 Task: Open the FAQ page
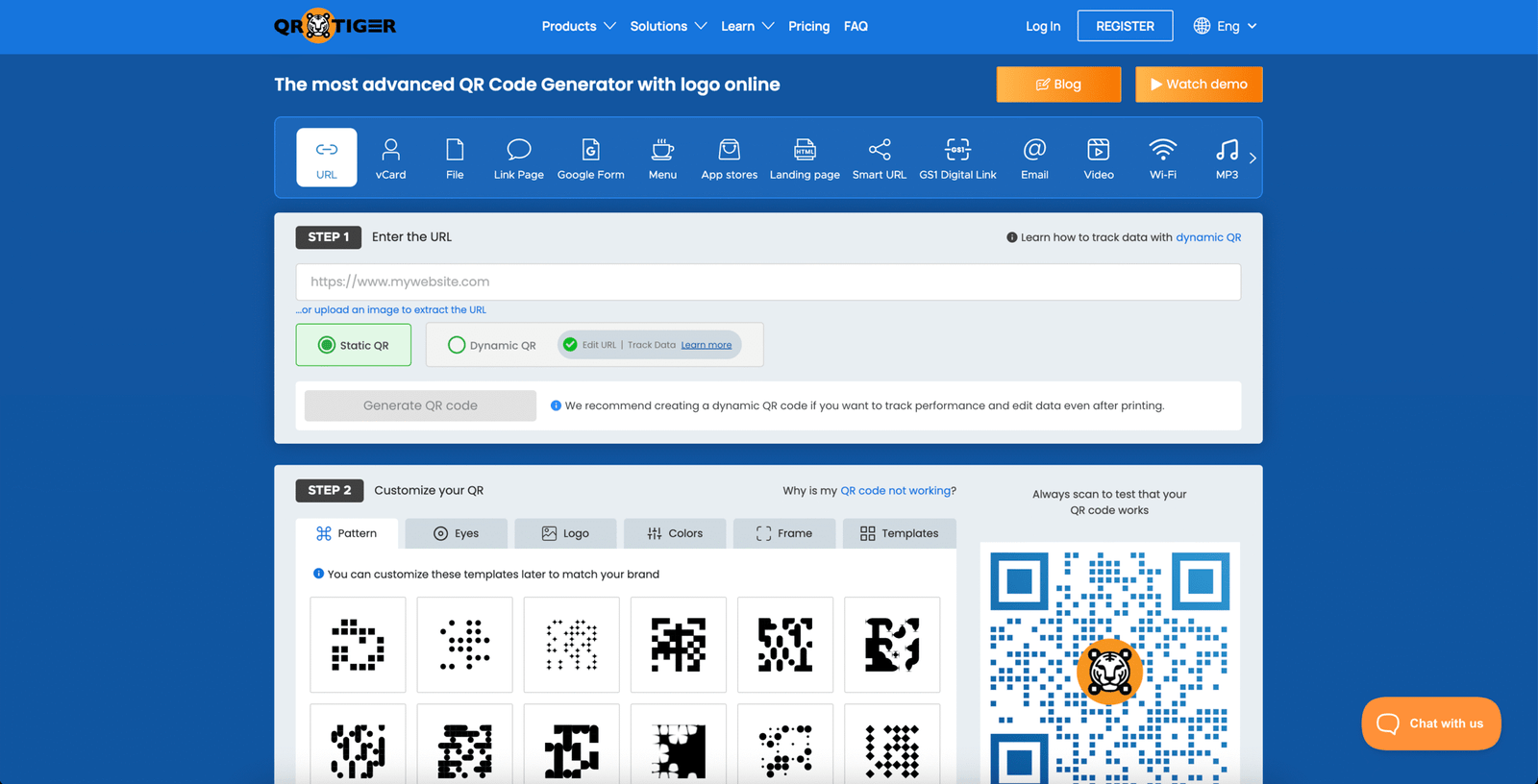tap(856, 26)
